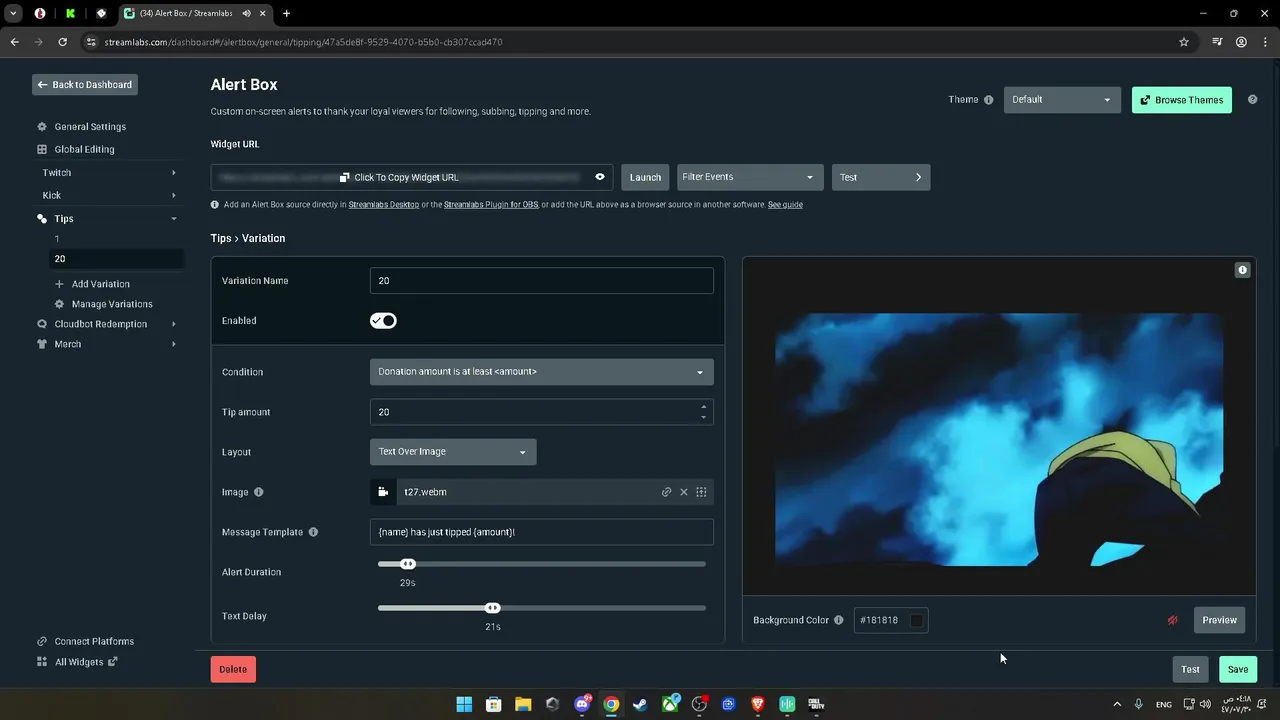This screenshot has height=720, width=1280.
Task: Click the Manage Variations gear icon
Action: pos(59,304)
